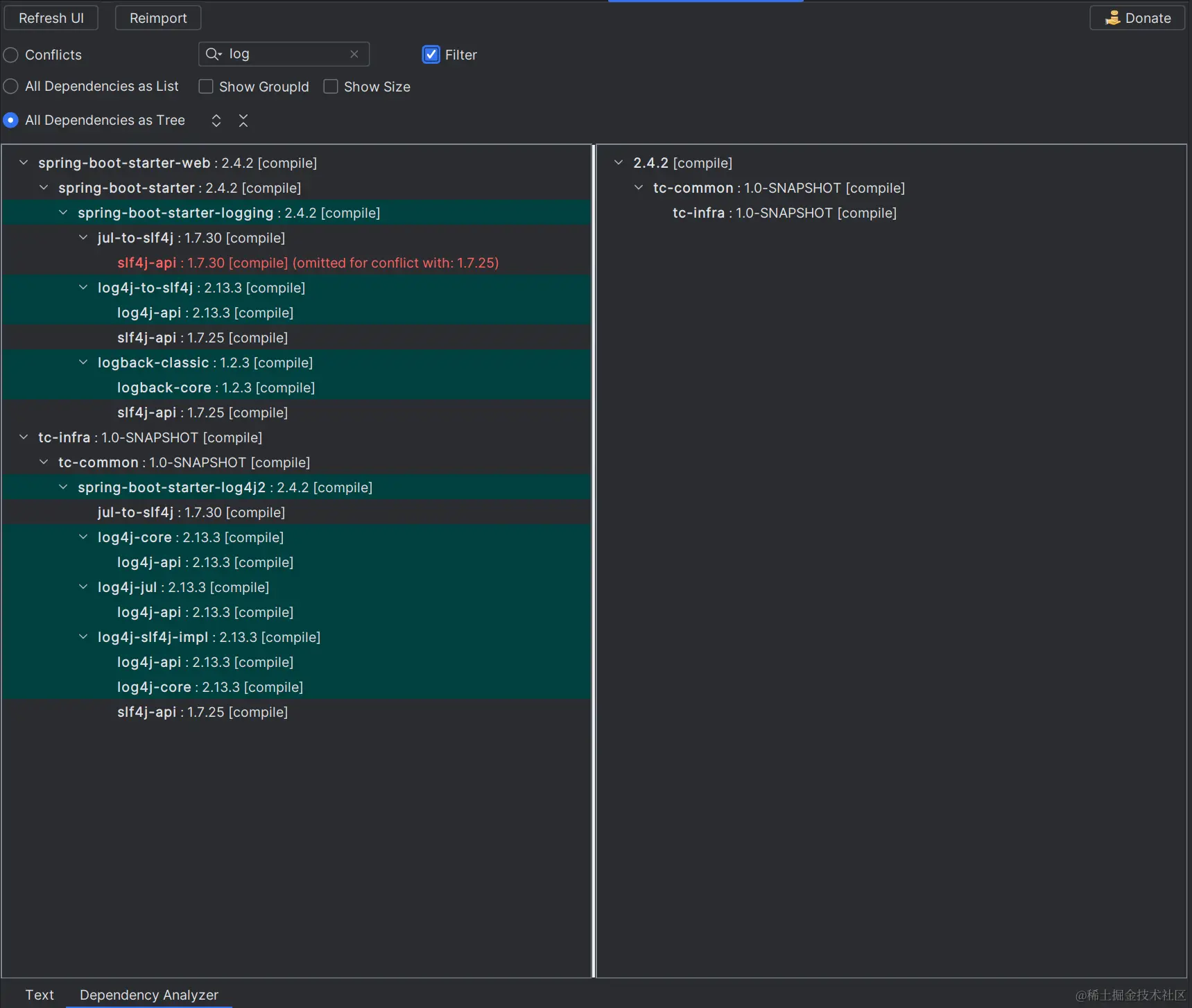Enable the Show GroupId checkbox
The height and width of the screenshot is (1008, 1192).
pos(206,87)
